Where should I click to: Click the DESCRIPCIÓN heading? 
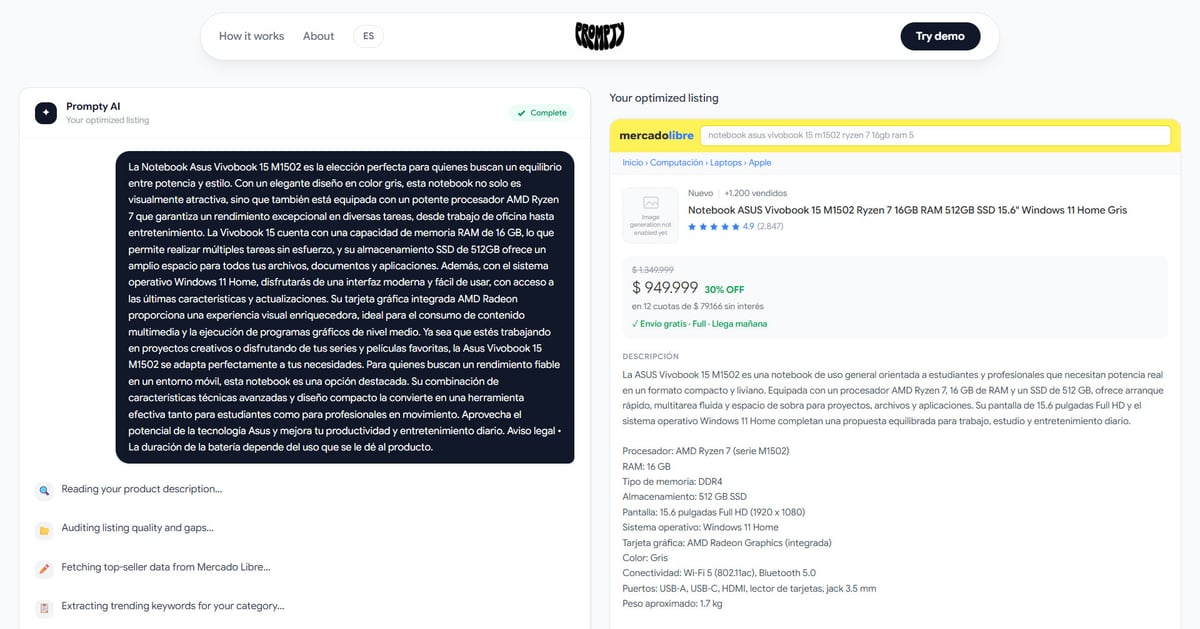(650, 356)
